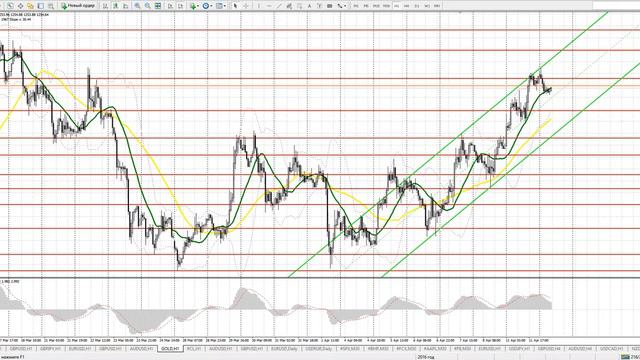The image size is (640, 360).
Task: Open the #CL,H1 chart tab
Action: click(x=193, y=349)
